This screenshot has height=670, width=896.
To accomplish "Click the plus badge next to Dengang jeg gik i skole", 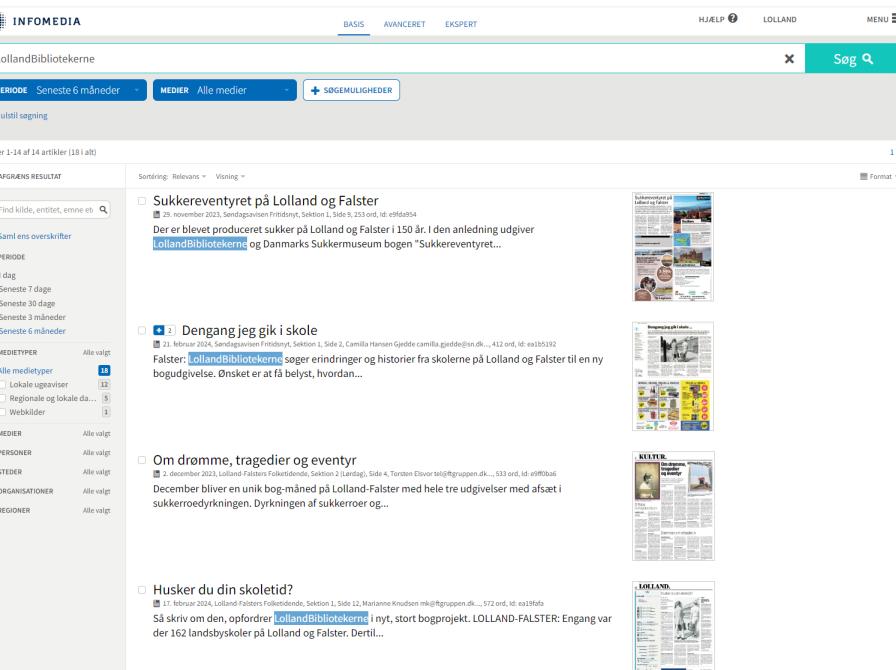I will point(159,329).
